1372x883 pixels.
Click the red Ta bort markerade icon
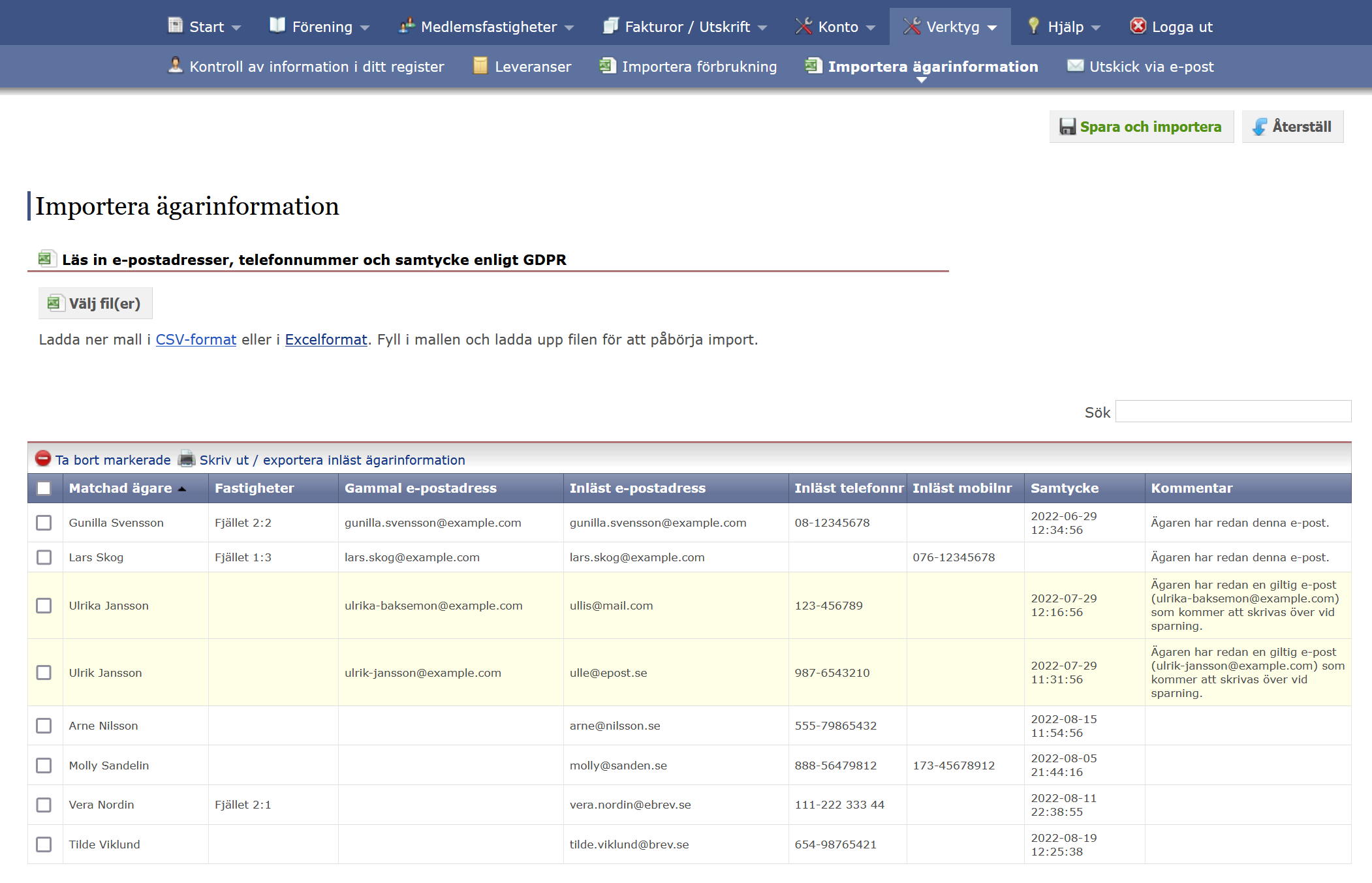(x=43, y=459)
